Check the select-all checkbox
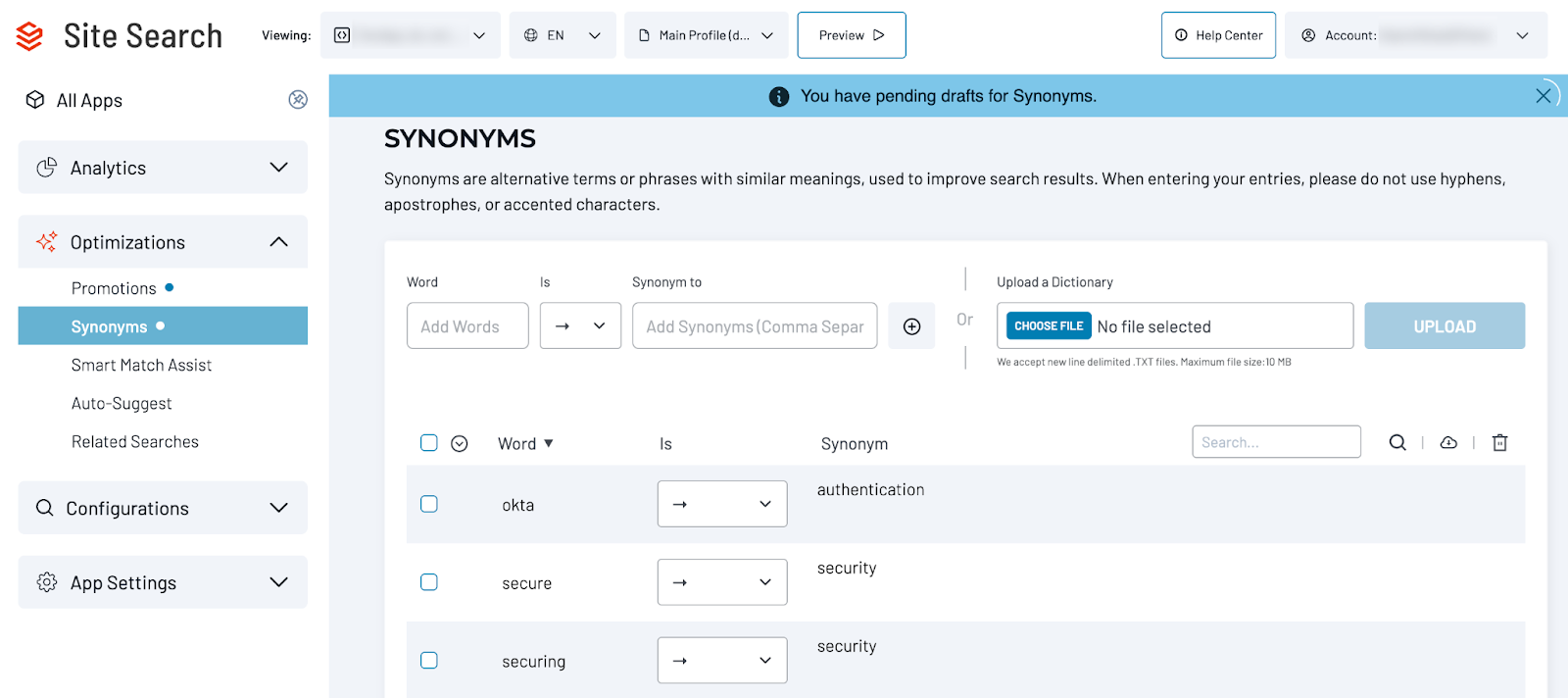1568x698 pixels. pyautogui.click(x=429, y=443)
